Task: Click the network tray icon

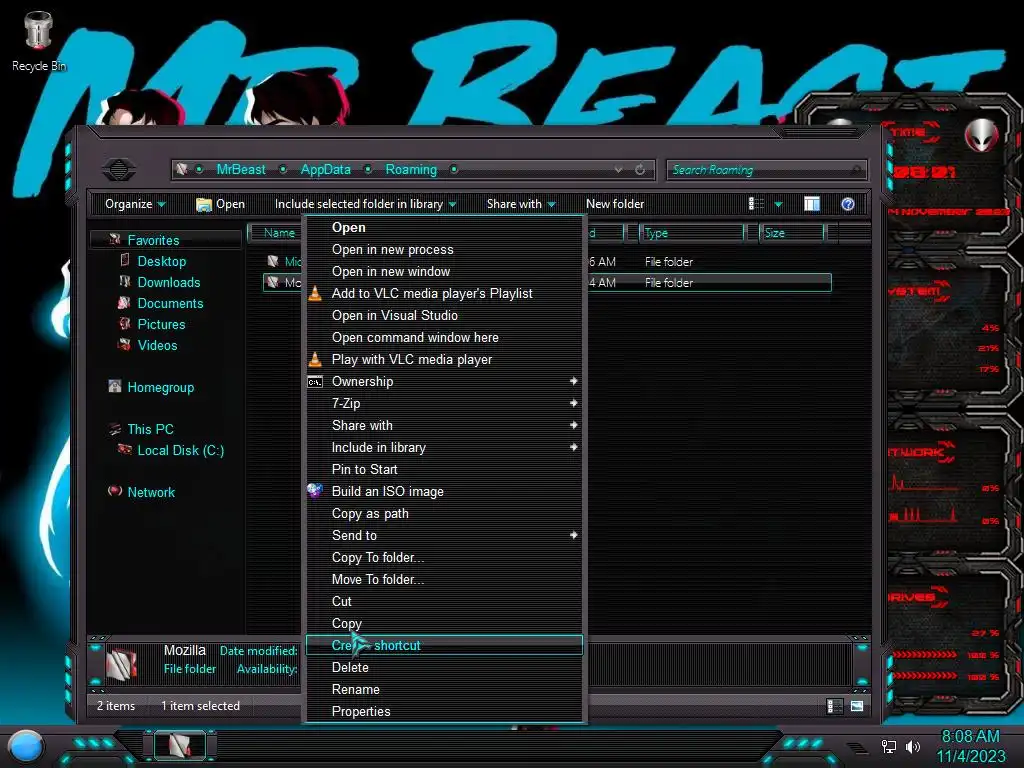Action: 889,746
